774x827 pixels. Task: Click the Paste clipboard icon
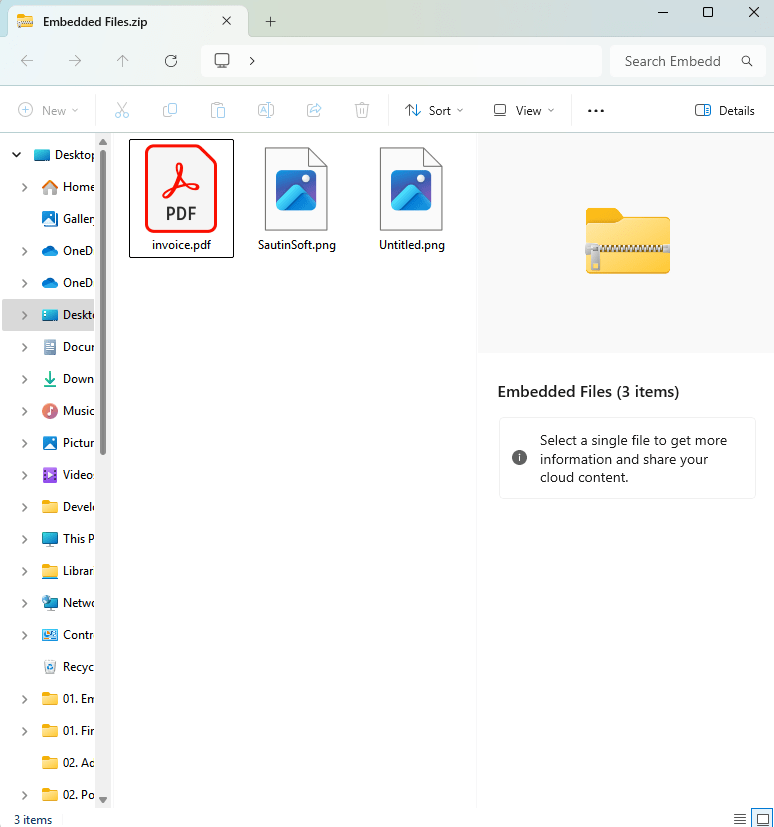(218, 110)
